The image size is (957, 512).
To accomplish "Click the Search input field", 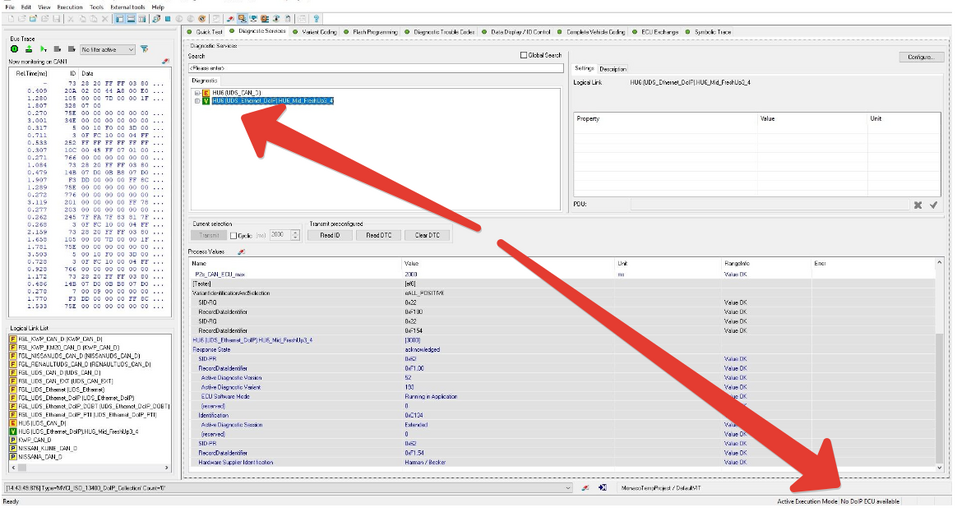I will coord(375,68).
